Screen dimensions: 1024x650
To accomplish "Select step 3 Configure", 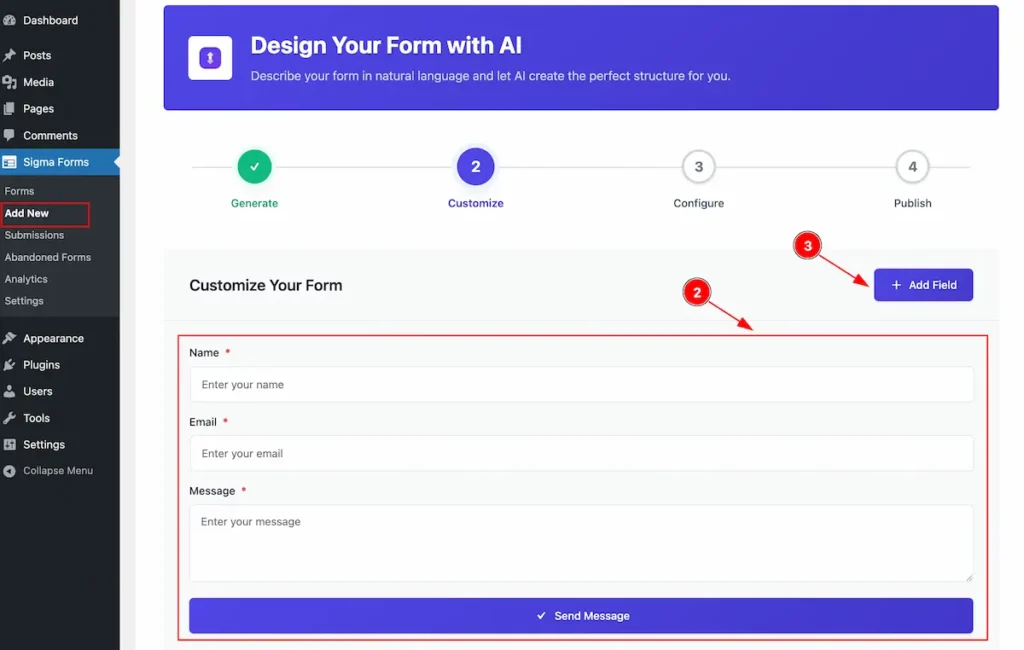I will (698, 167).
